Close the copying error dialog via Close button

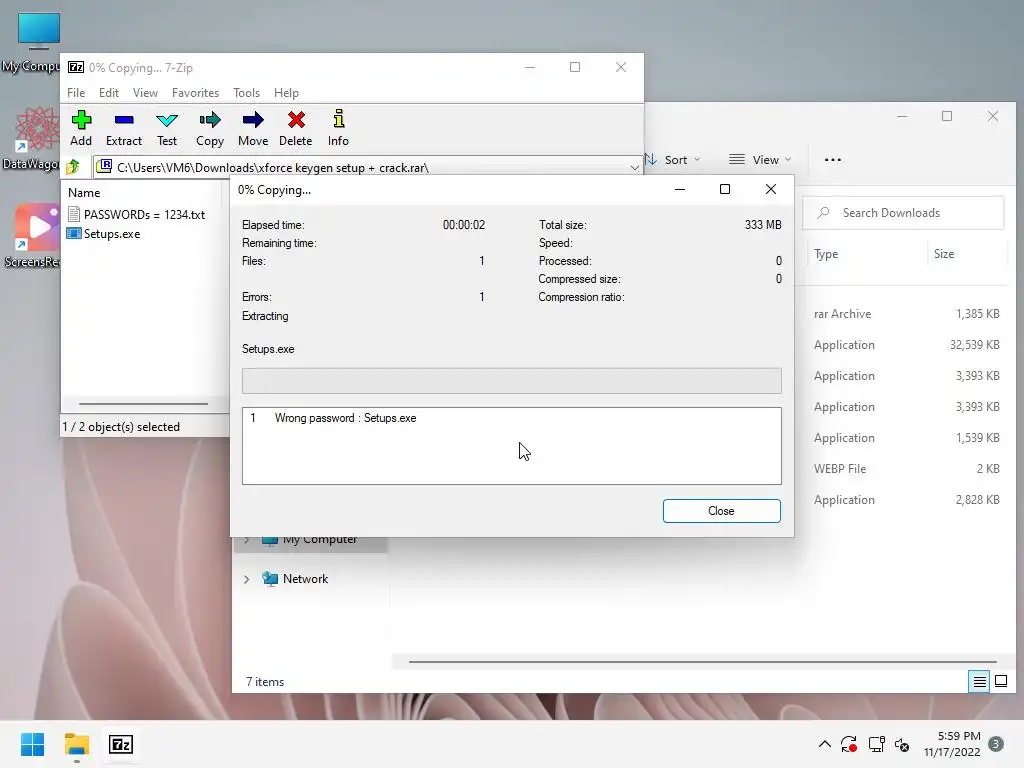click(721, 511)
